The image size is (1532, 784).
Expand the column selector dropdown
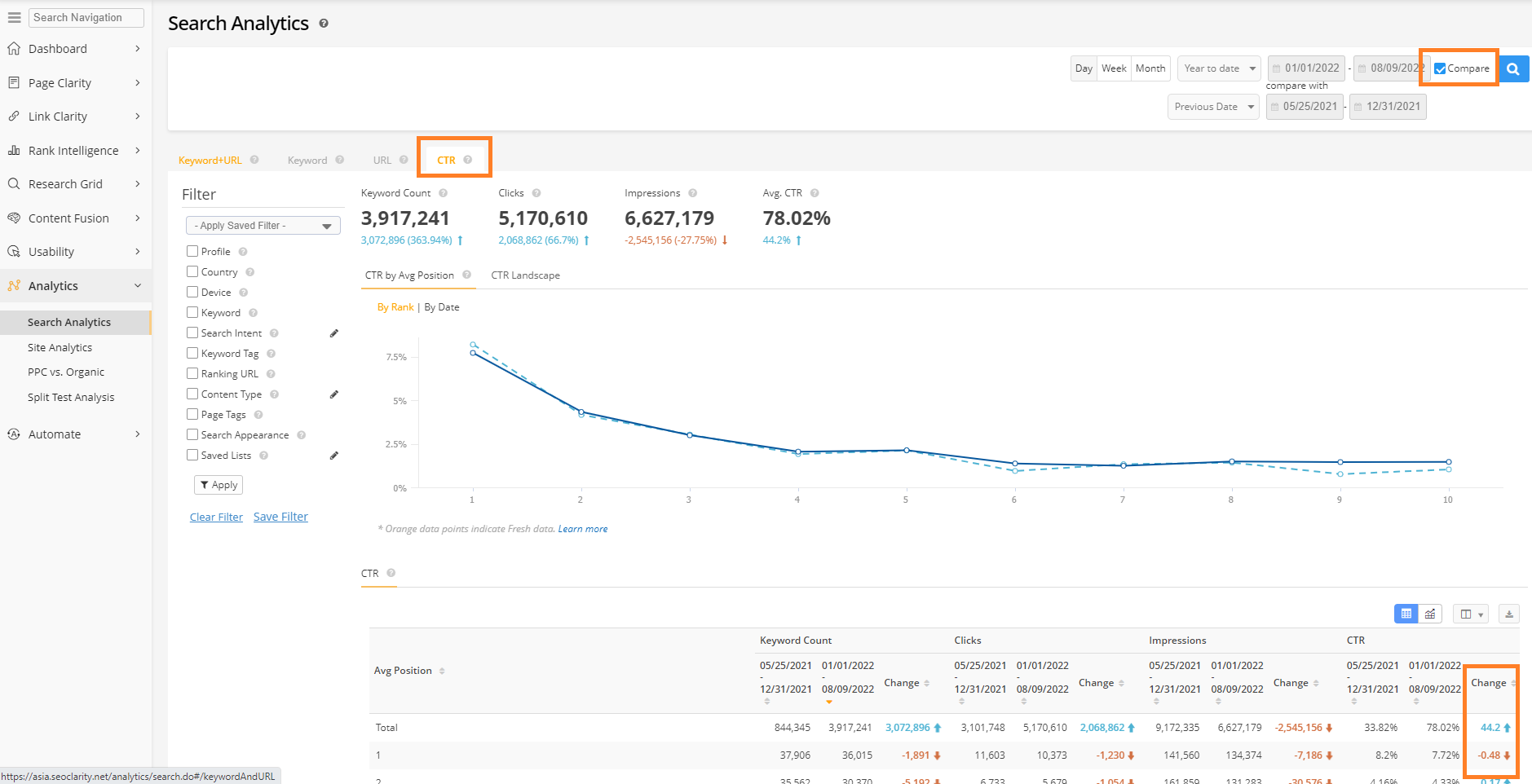pos(1471,614)
